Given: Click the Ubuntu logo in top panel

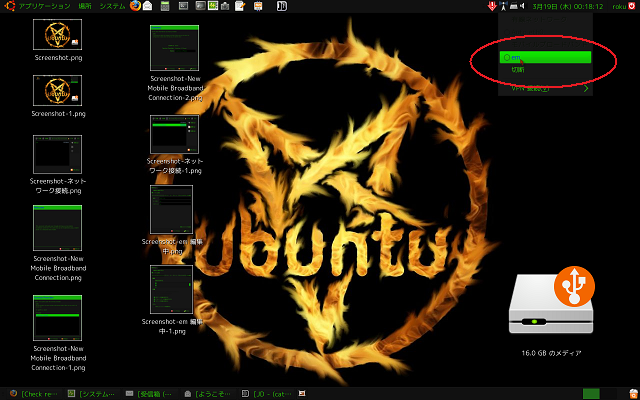Looking at the screenshot, I should 10,6.
